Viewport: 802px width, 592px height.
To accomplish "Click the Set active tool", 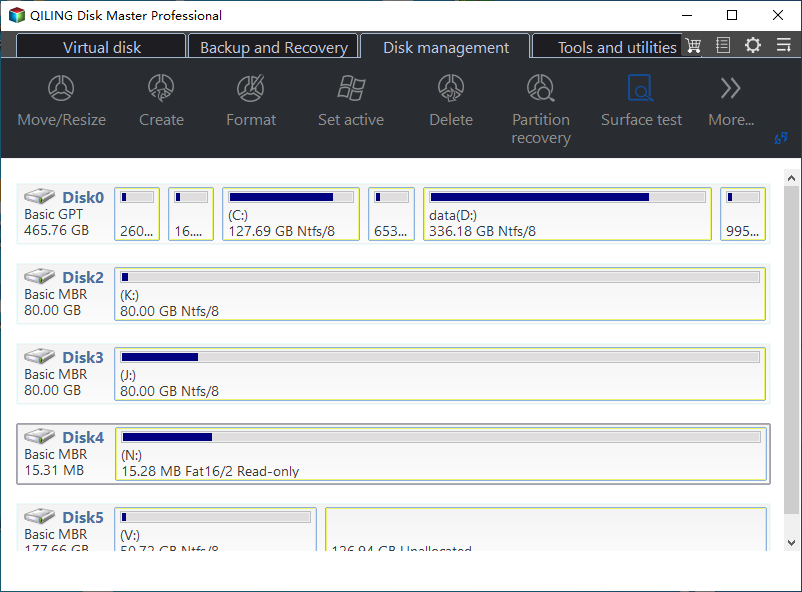I will [351, 101].
